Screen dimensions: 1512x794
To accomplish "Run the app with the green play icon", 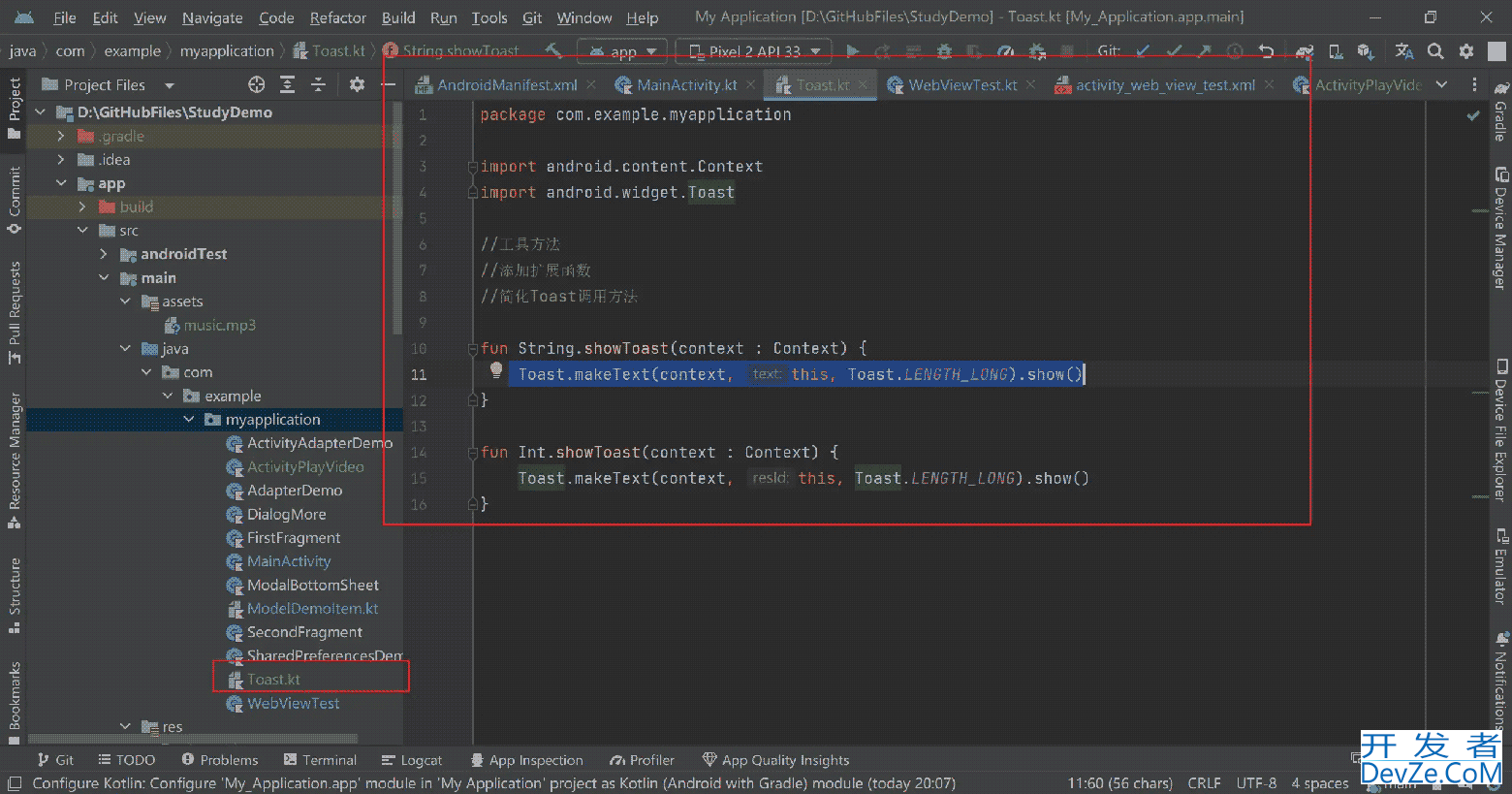I will coord(852,51).
